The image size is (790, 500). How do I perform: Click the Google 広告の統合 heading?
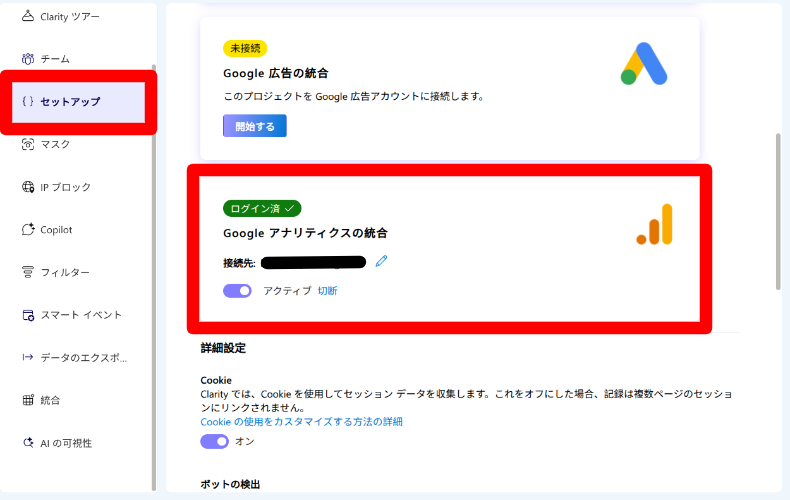pos(276,74)
